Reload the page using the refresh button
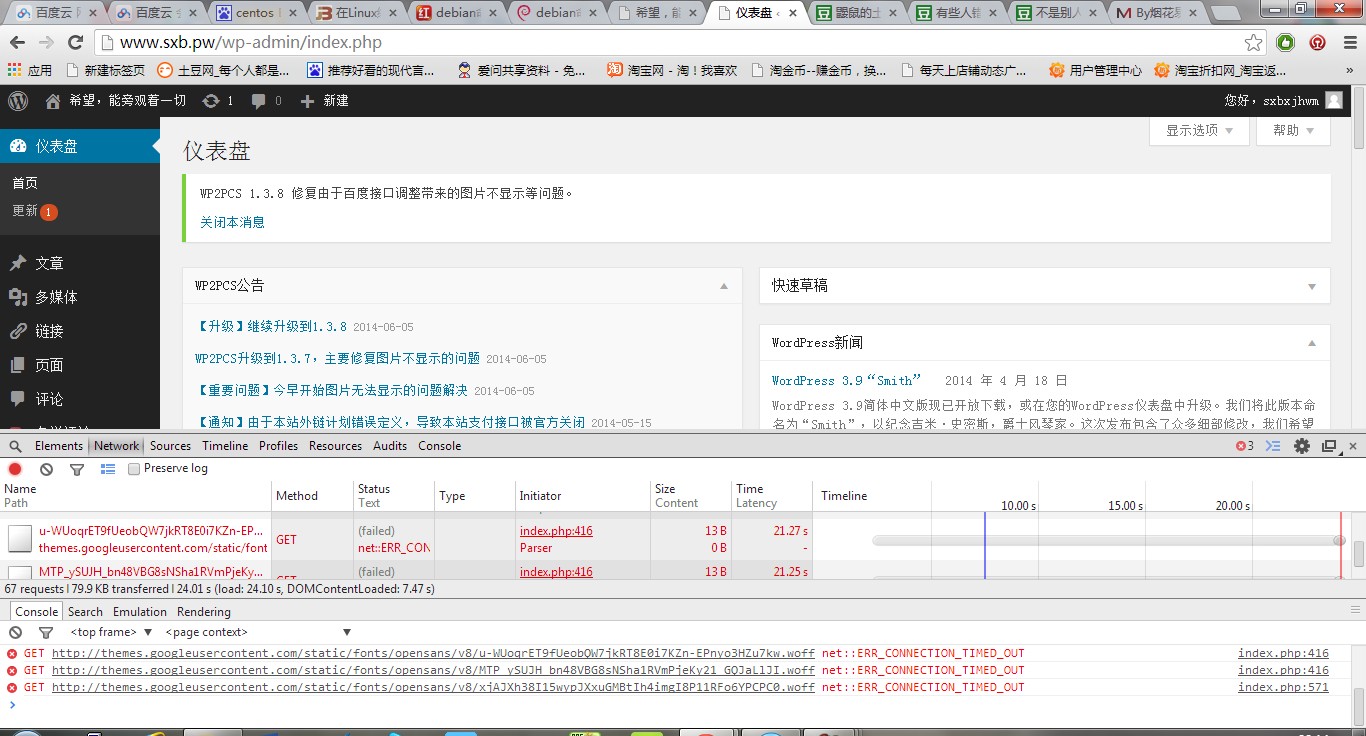Viewport: 1366px width, 736px height. (x=75, y=43)
